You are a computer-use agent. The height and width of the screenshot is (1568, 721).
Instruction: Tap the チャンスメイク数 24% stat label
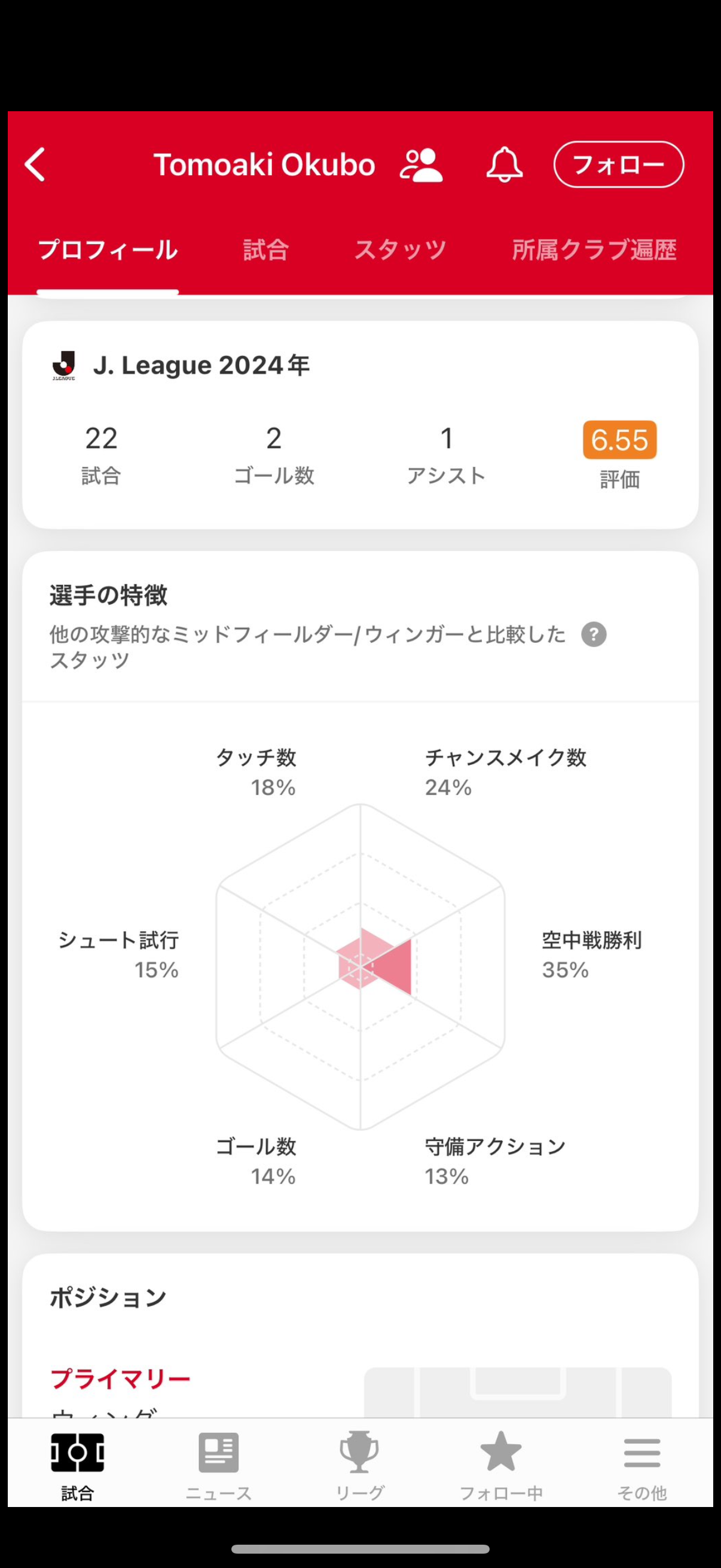505,772
